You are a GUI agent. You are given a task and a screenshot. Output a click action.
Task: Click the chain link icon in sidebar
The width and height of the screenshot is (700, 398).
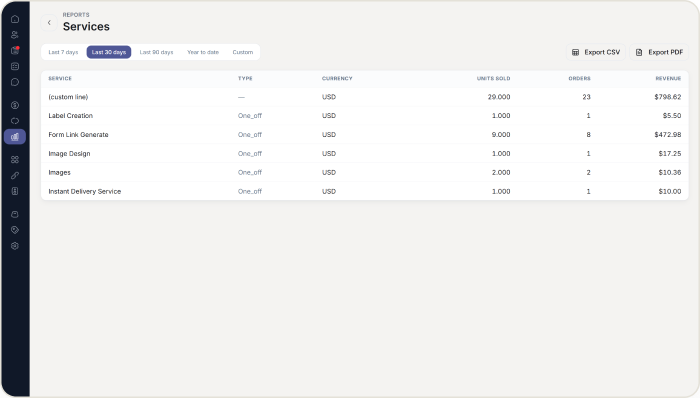15,175
